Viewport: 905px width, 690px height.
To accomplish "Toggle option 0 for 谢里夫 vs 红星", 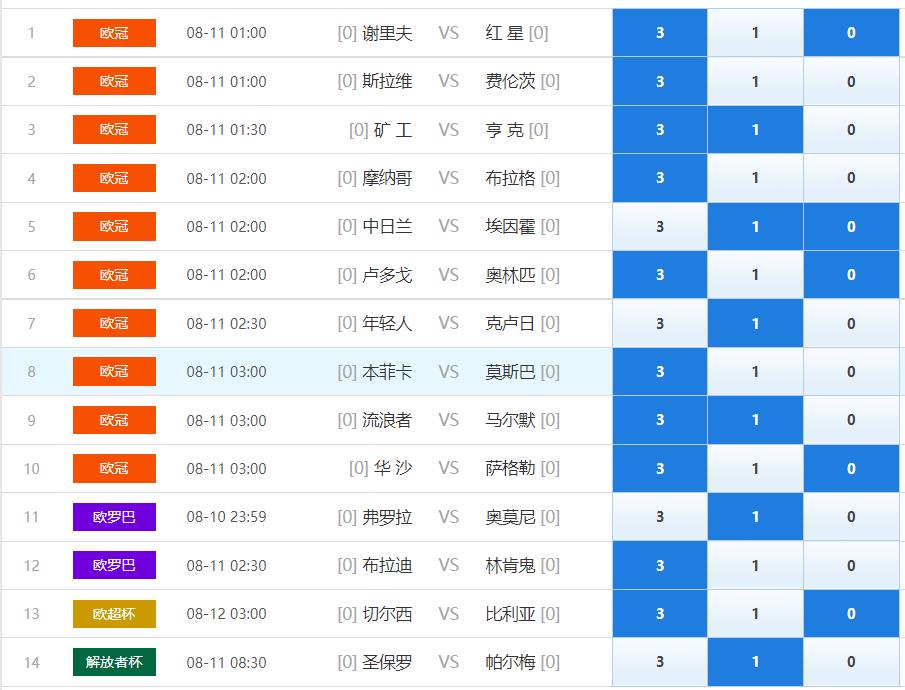I will click(851, 33).
